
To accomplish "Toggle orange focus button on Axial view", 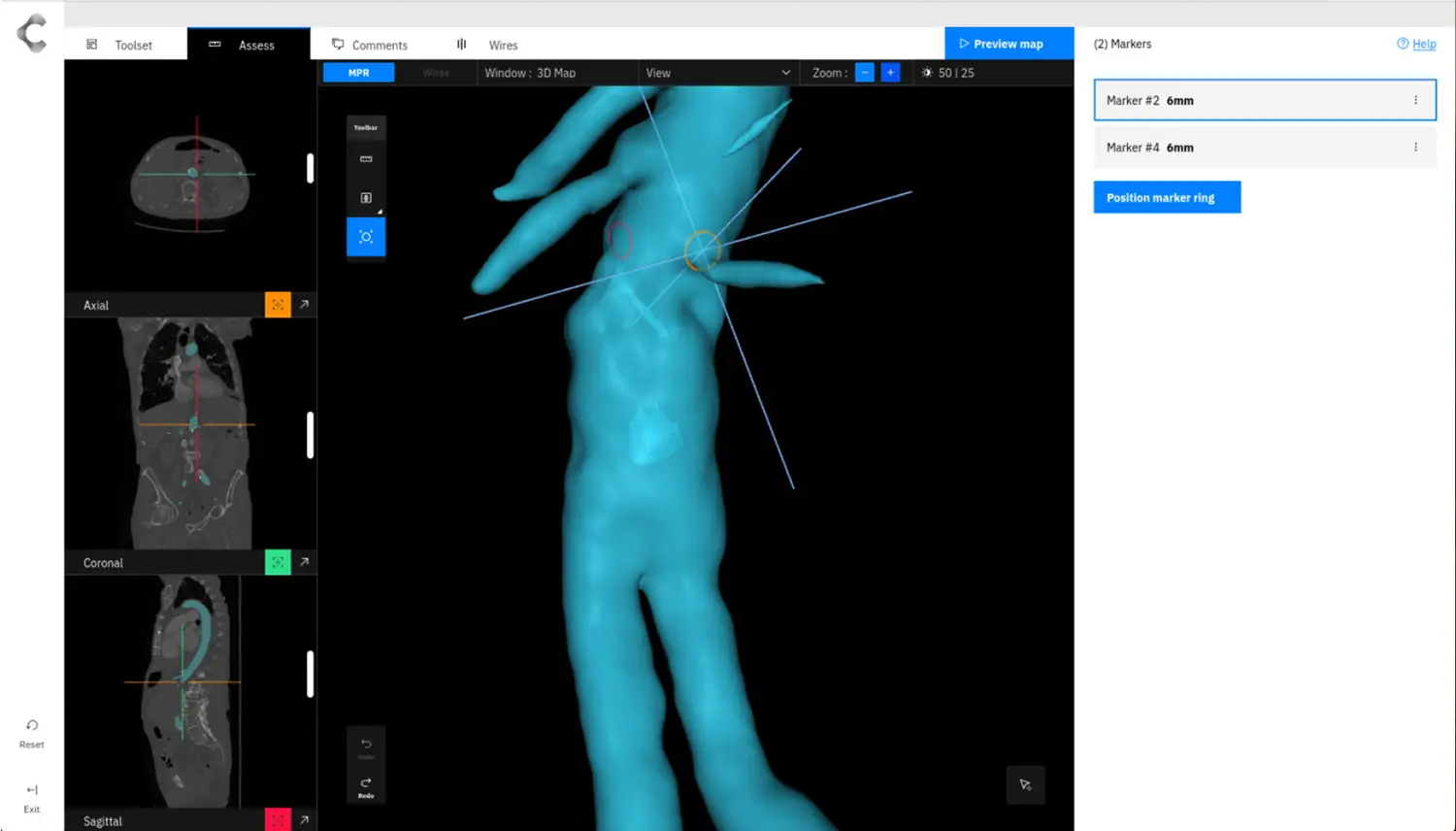I will (x=278, y=305).
